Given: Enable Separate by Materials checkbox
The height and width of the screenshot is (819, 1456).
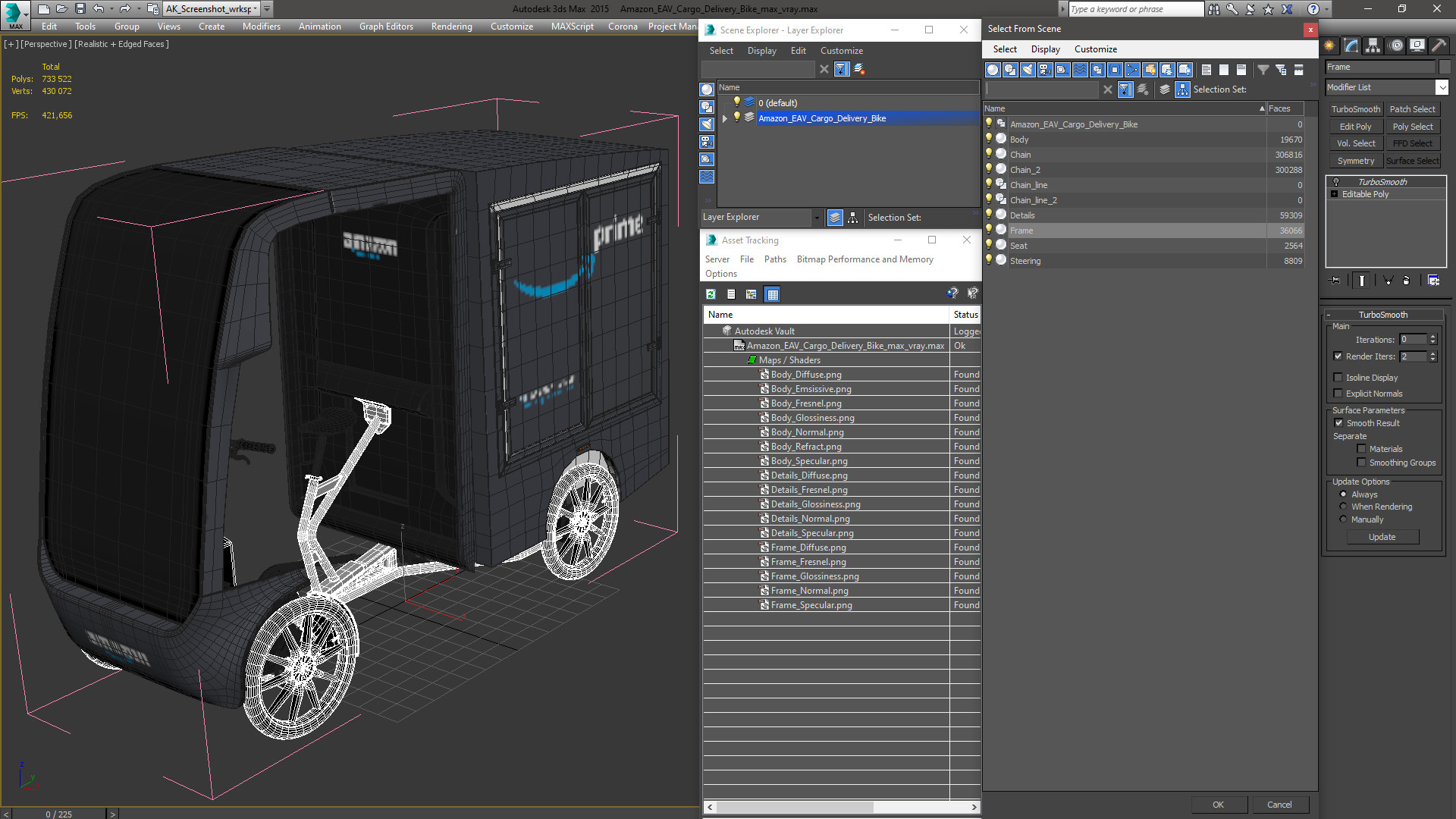Looking at the screenshot, I should [x=1361, y=449].
